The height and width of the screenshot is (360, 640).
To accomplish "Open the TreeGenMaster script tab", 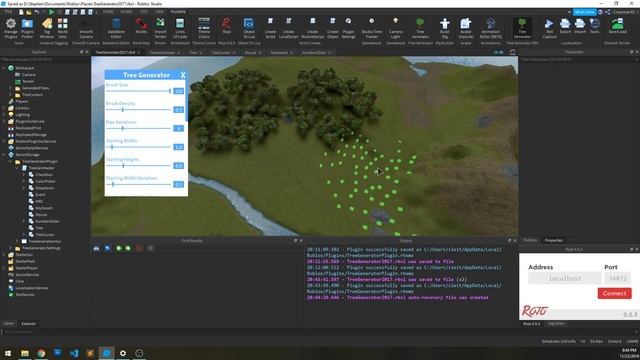I will click(162, 53).
